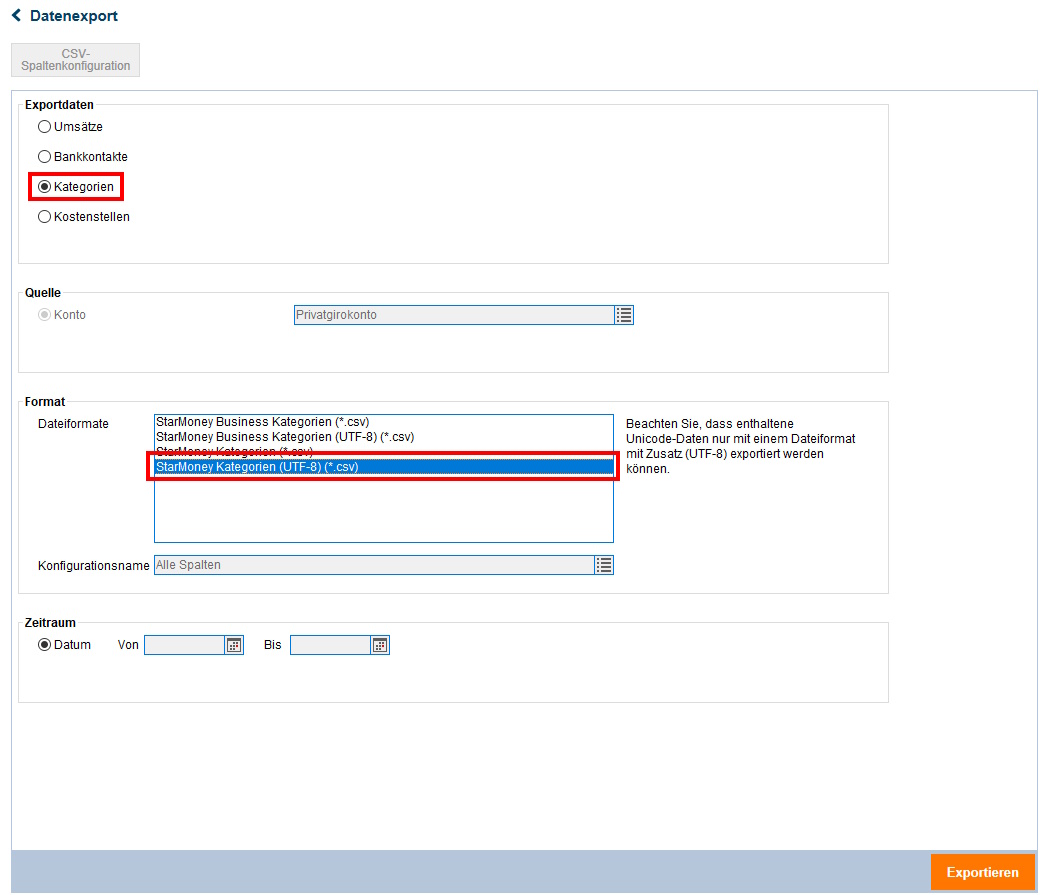
Task: Open the Konfigurationsname list icon
Action: pyautogui.click(x=604, y=565)
